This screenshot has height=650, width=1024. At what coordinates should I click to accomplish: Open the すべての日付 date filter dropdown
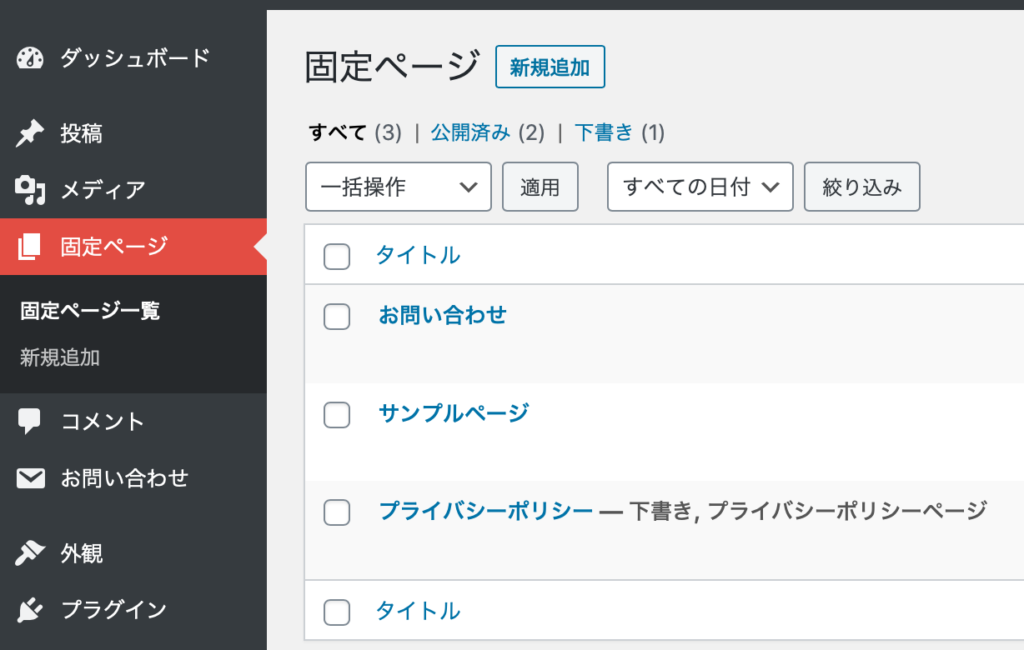click(x=700, y=187)
